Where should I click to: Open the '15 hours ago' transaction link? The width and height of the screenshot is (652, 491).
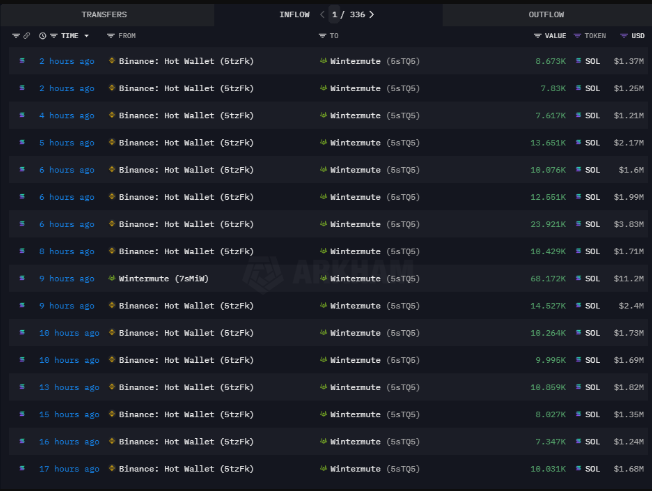tap(69, 415)
